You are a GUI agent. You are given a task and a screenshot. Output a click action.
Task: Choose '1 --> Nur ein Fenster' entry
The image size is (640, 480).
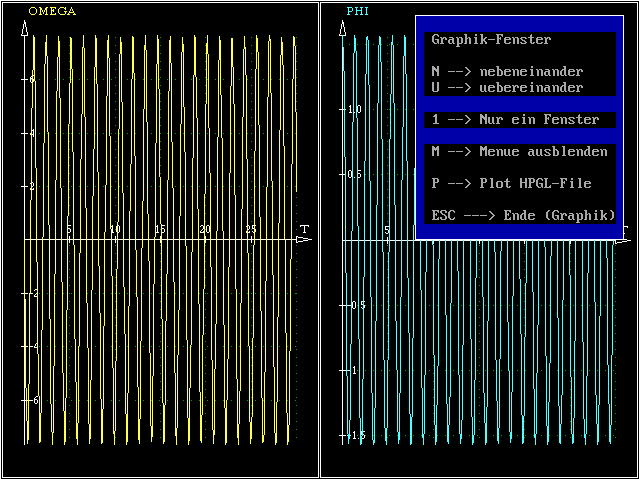[x=515, y=120]
